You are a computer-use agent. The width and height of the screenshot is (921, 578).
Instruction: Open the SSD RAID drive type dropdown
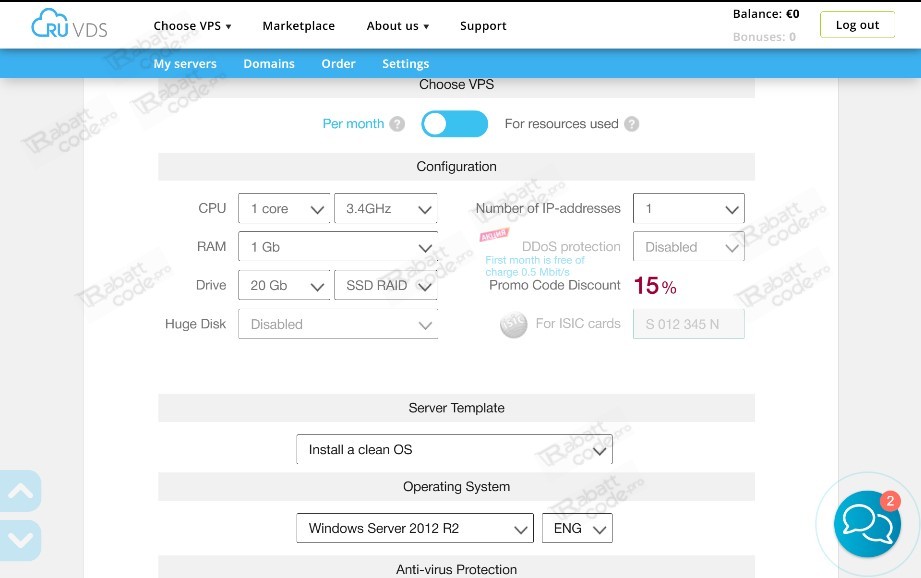coord(385,285)
